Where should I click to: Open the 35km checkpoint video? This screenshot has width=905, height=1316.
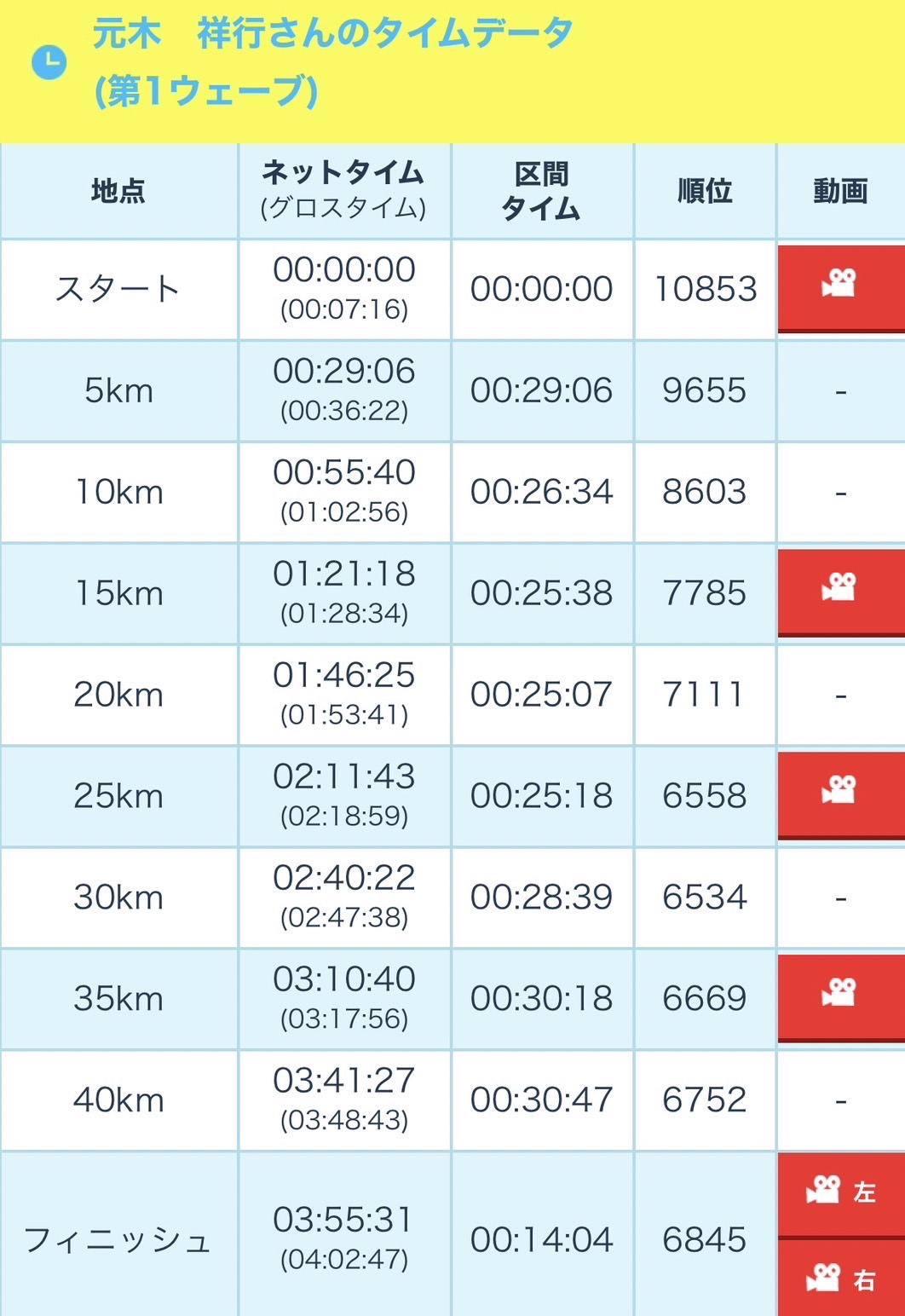[x=840, y=995]
